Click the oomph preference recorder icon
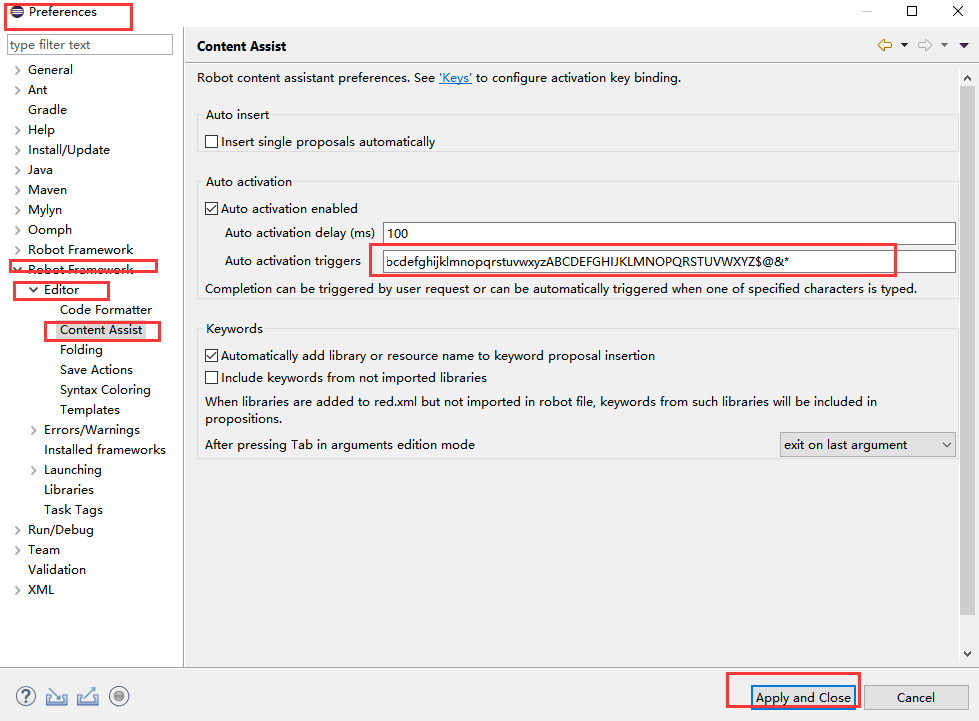This screenshot has width=979, height=721. (119, 697)
